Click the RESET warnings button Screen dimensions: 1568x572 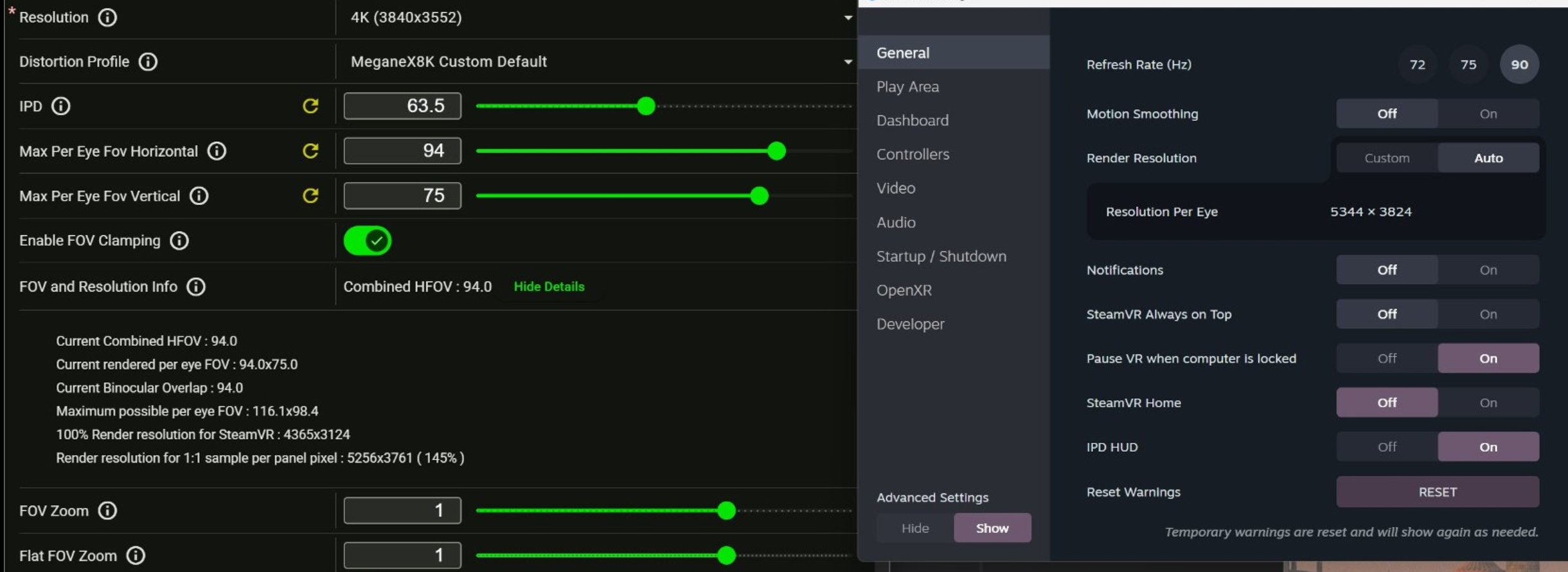[x=1438, y=492]
